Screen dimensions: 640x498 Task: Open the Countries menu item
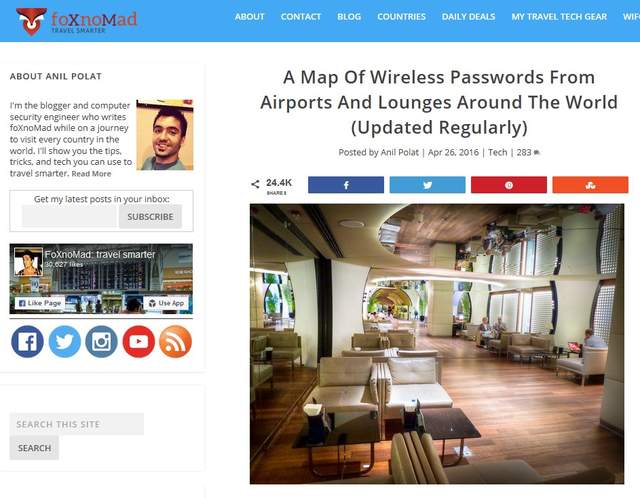tap(401, 17)
